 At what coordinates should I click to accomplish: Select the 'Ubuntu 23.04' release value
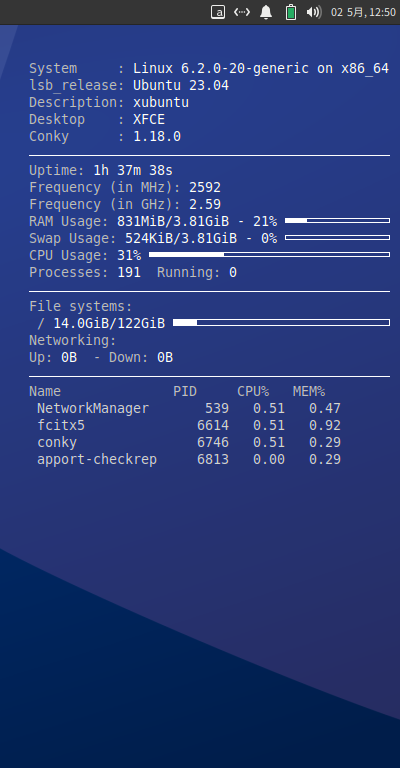tap(181, 86)
